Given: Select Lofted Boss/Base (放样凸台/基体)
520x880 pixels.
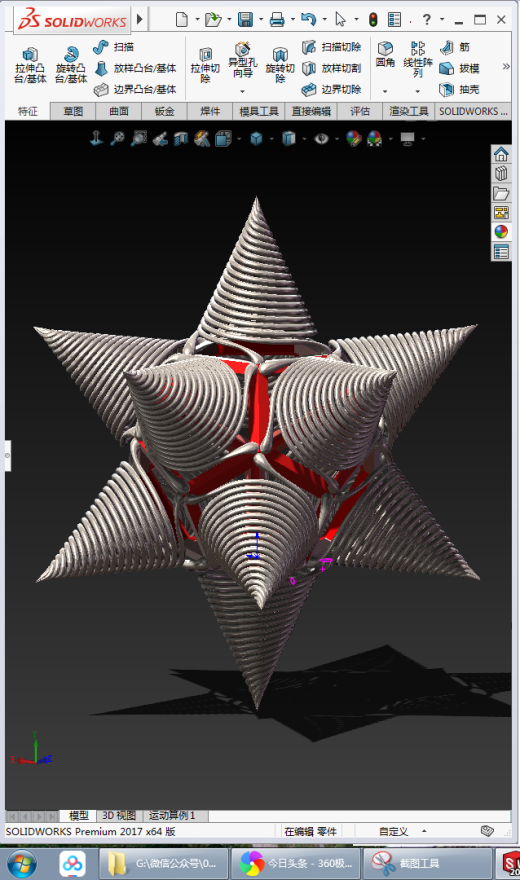Looking at the screenshot, I should tap(135, 68).
